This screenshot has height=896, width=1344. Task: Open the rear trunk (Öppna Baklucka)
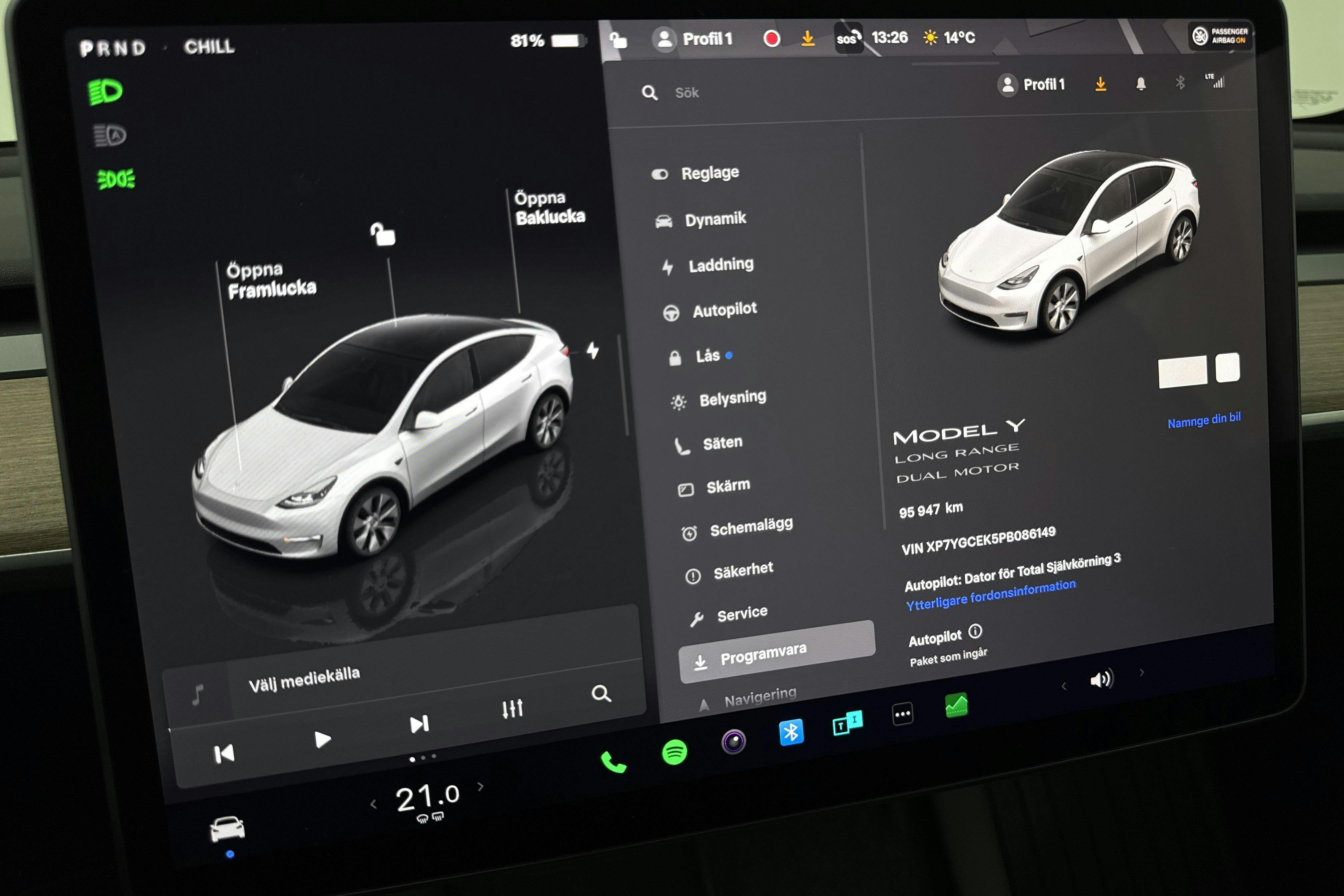point(549,207)
